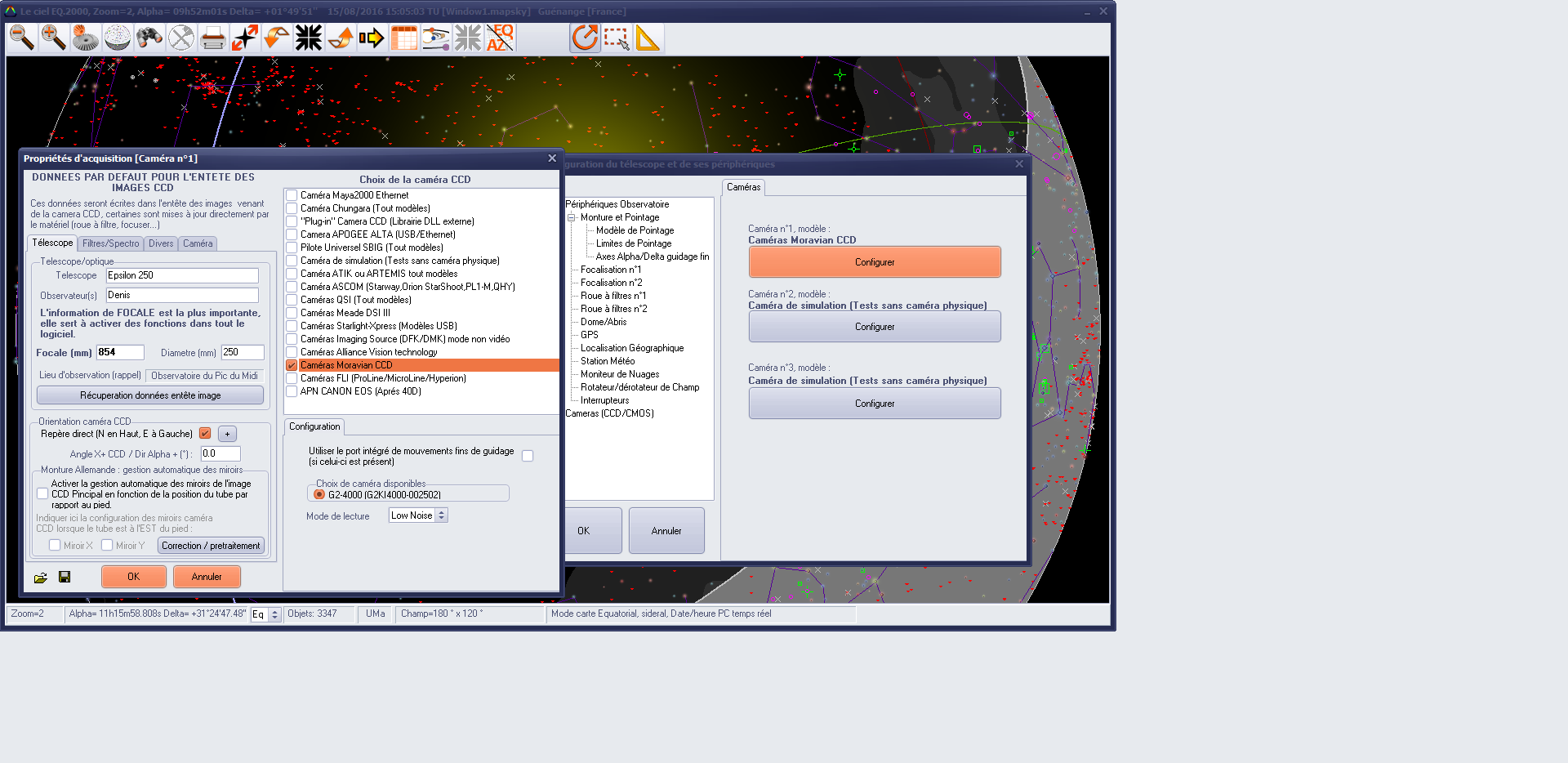This screenshot has height=763, width=1568.
Task: Click the printer icon in toolbar
Action: pyautogui.click(x=213, y=38)
